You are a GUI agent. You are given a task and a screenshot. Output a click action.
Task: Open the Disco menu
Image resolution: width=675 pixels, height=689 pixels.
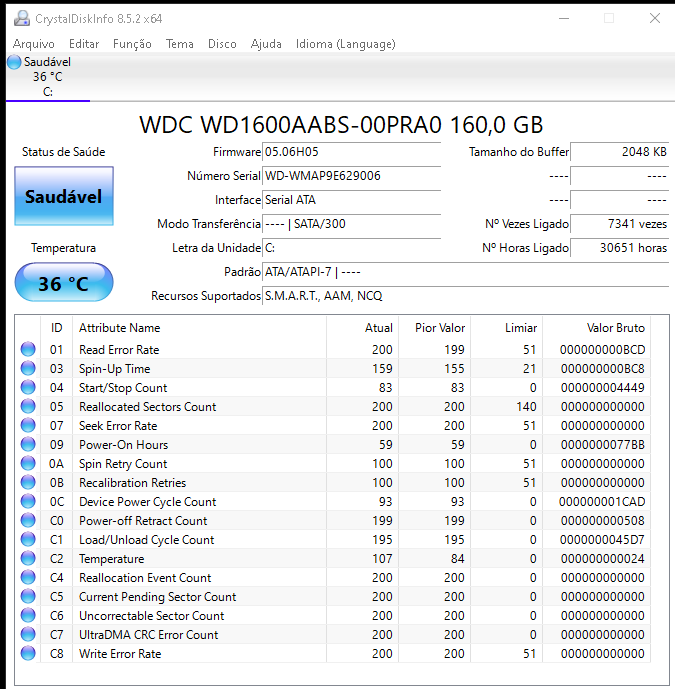point(222,44)
